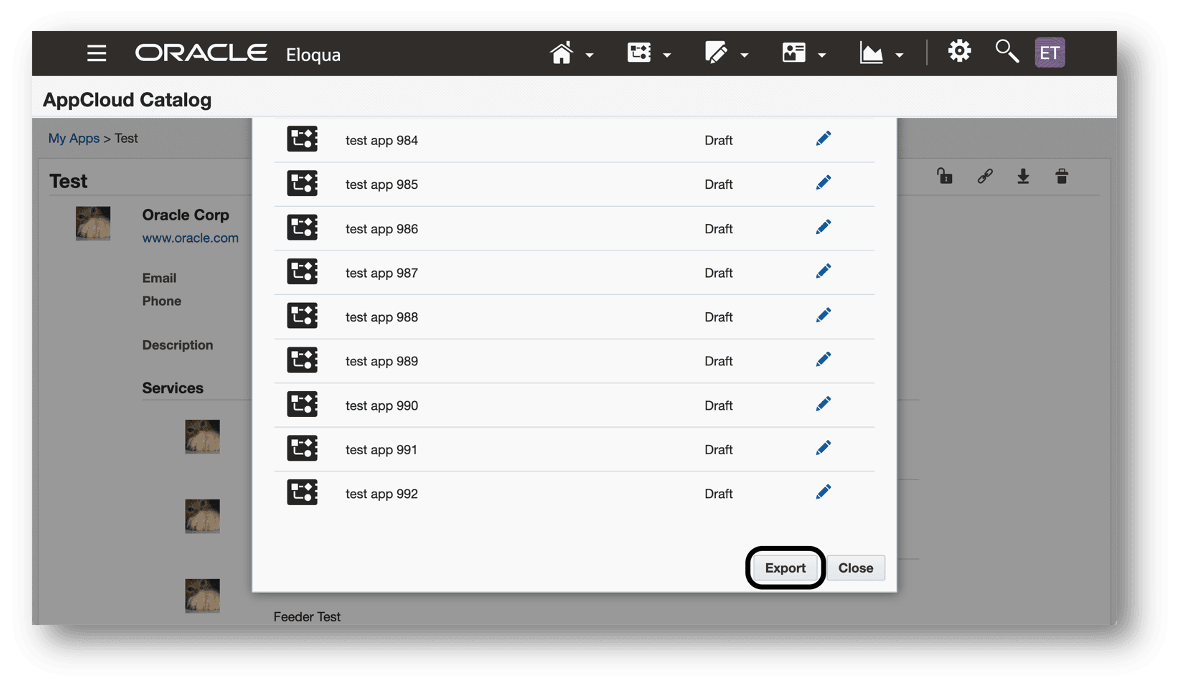The image size is (1180, 688).
Task: Open the www.oracle.com link
Action: [190, 238]
